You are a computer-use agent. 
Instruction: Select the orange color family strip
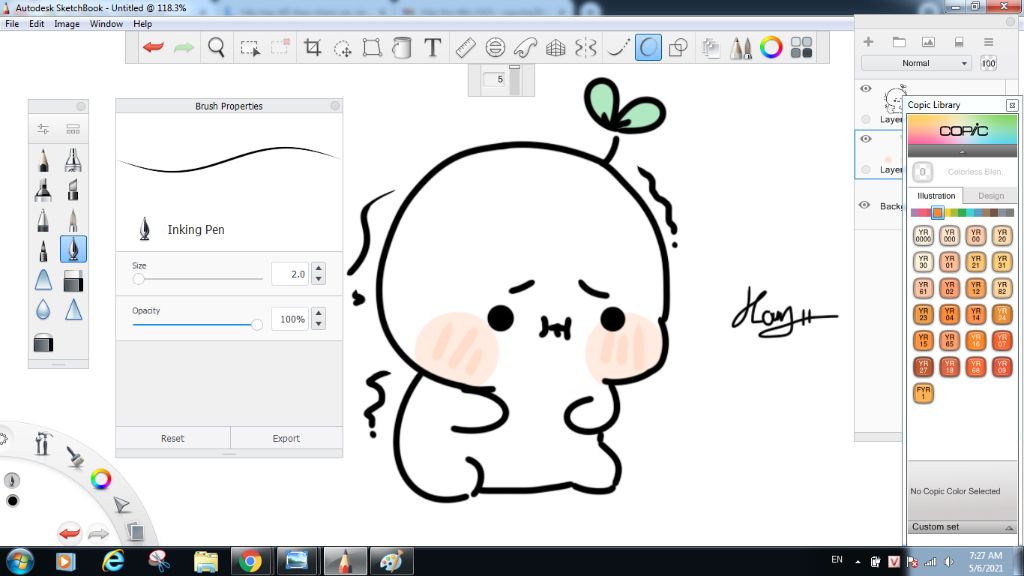click(937, 213)
